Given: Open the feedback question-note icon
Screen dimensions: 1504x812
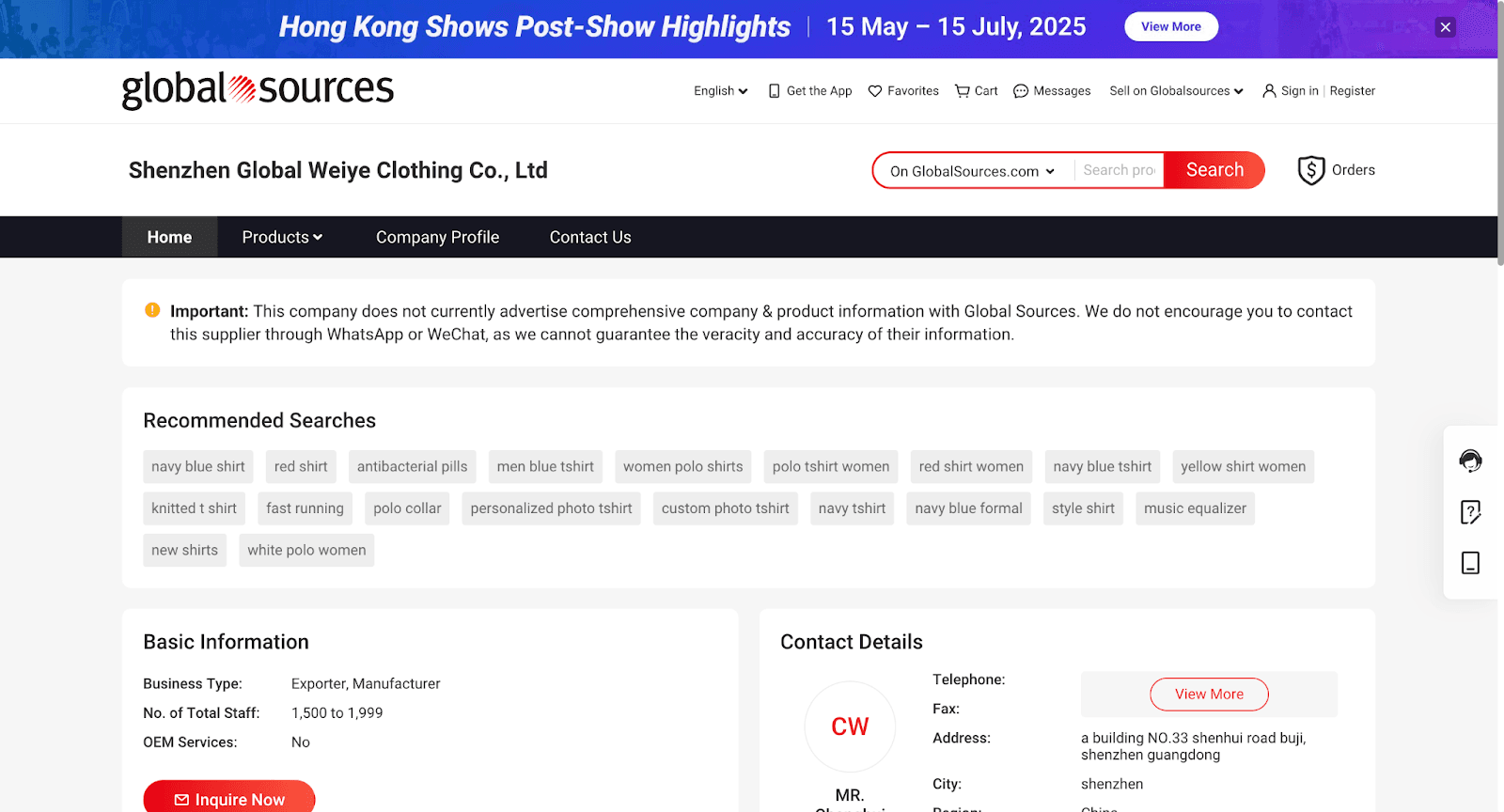Looking at the screenshot, I should pyautogui.click(x=1470, y=512).
